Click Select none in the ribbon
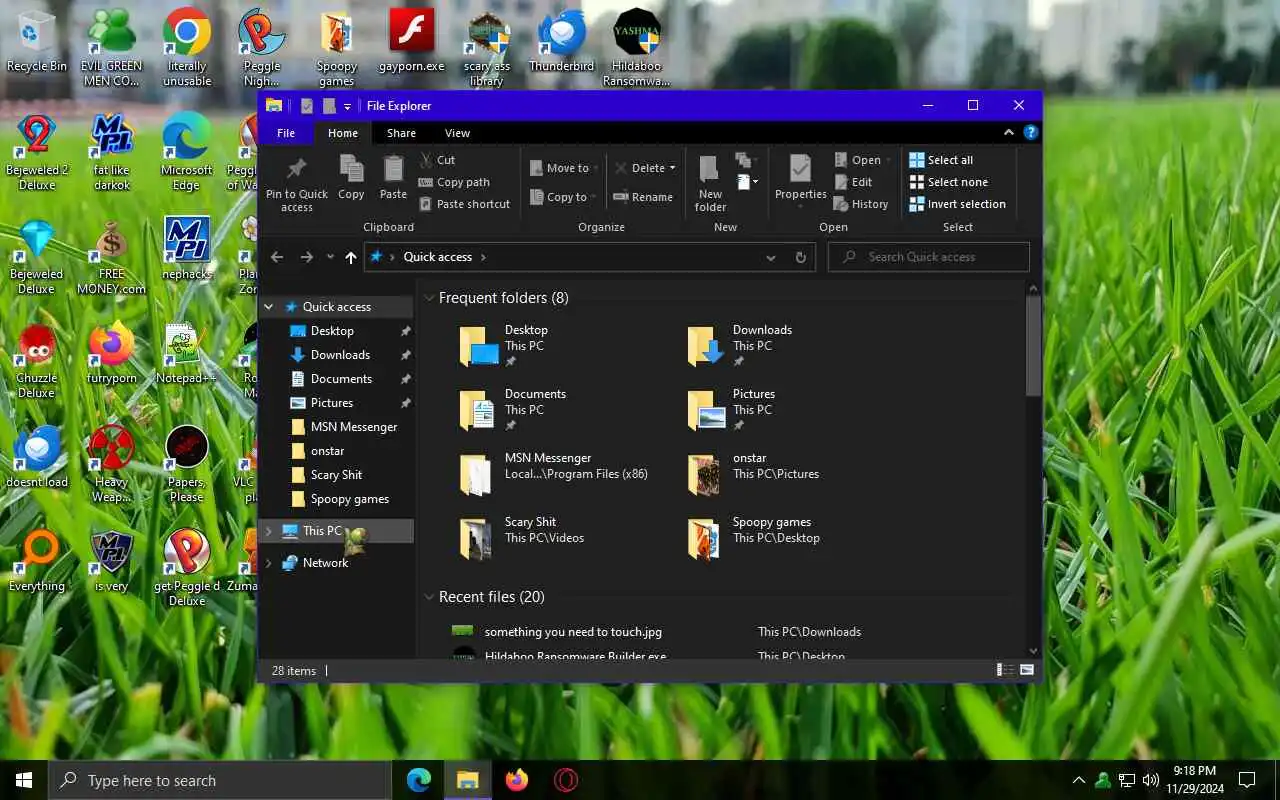 [x=948, y=182]
